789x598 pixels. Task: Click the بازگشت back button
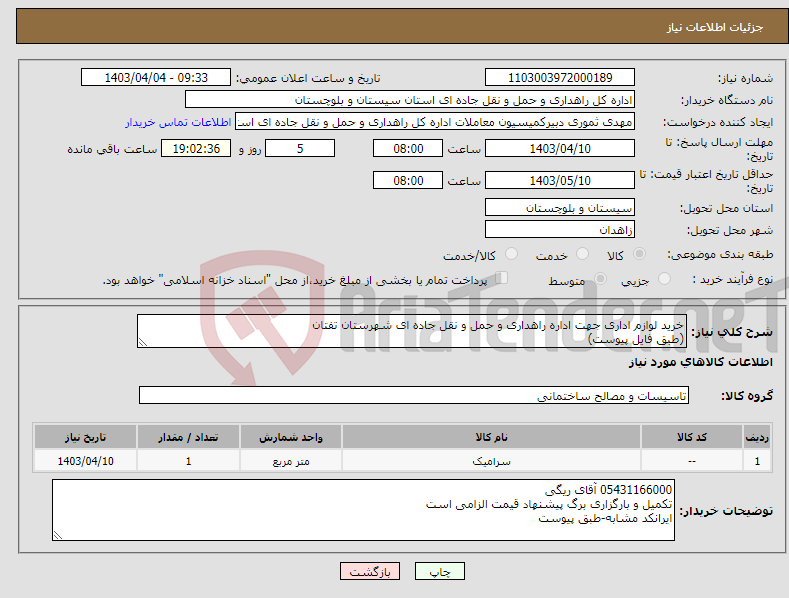370,571
